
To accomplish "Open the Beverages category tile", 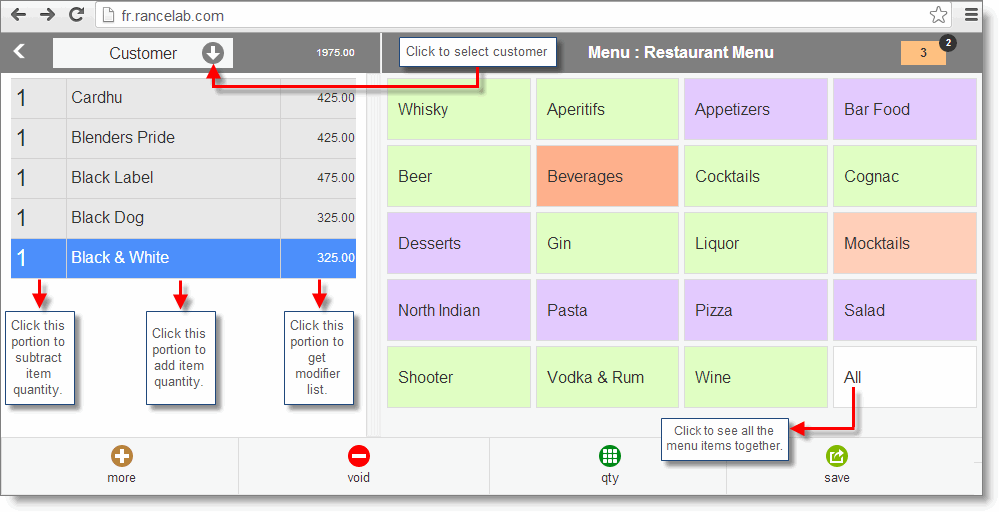I will (x=607, y=176).
